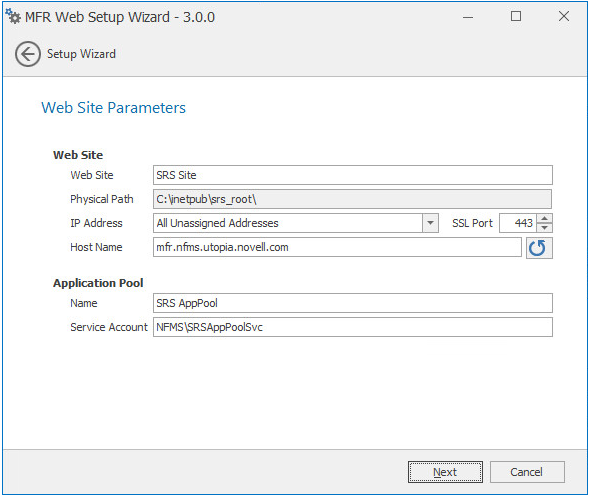This screenshot has width=590, height=497.
Task: Focus the Application Pool Name field
Action: (353, 303)
